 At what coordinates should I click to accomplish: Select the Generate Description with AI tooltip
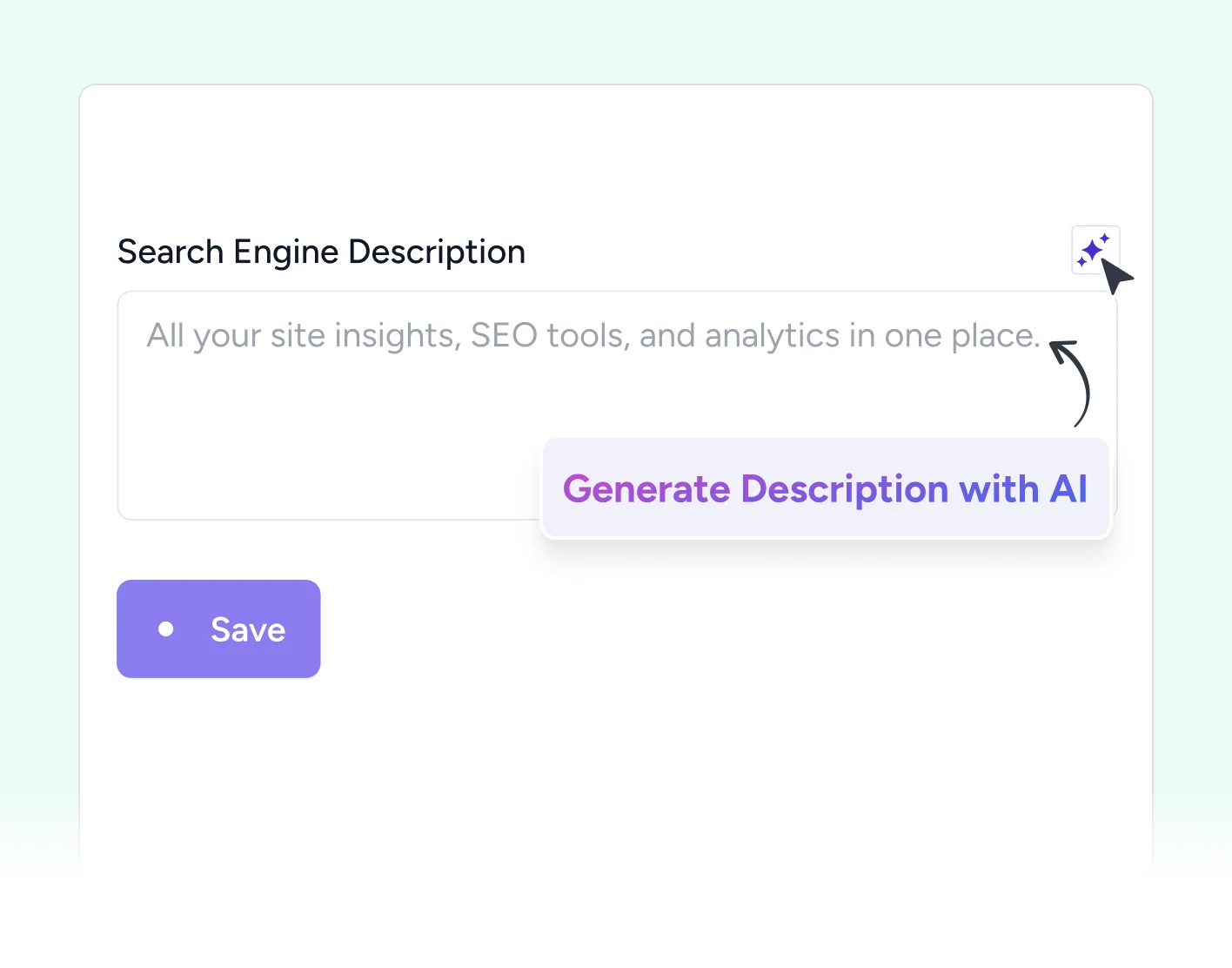(x=825, y=488)
